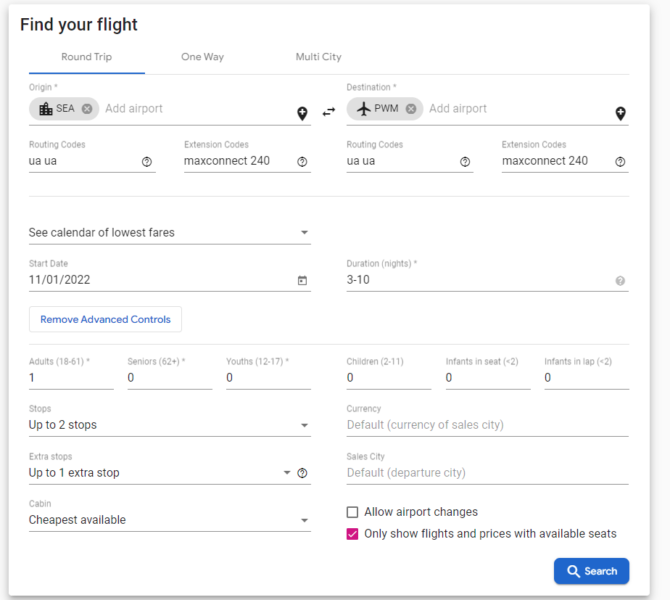
Task: Expand See calendar of lowest fares dropdown
Action: pyautogui.click(x=170, y=232)
